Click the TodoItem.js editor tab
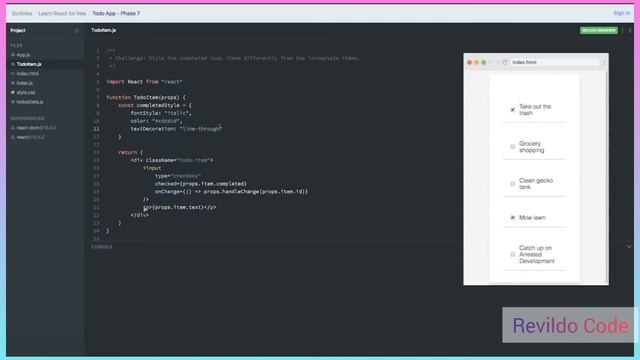Screen dimensions: 640x360 coord(103,30)
